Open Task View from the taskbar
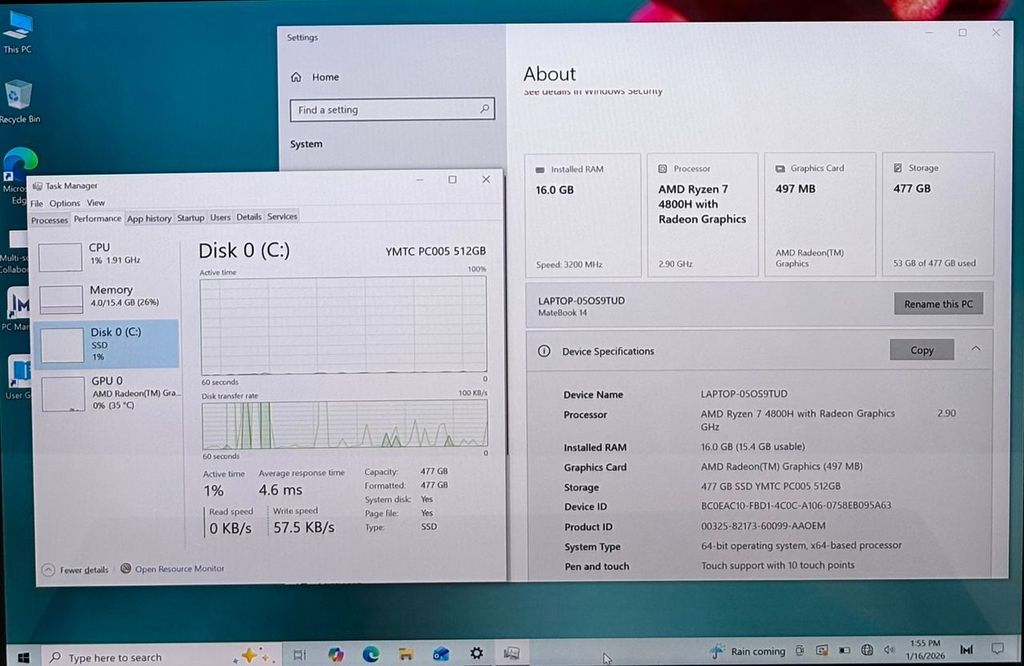Viewport: 1024px width, 666px height. click(x=299, y=655)
